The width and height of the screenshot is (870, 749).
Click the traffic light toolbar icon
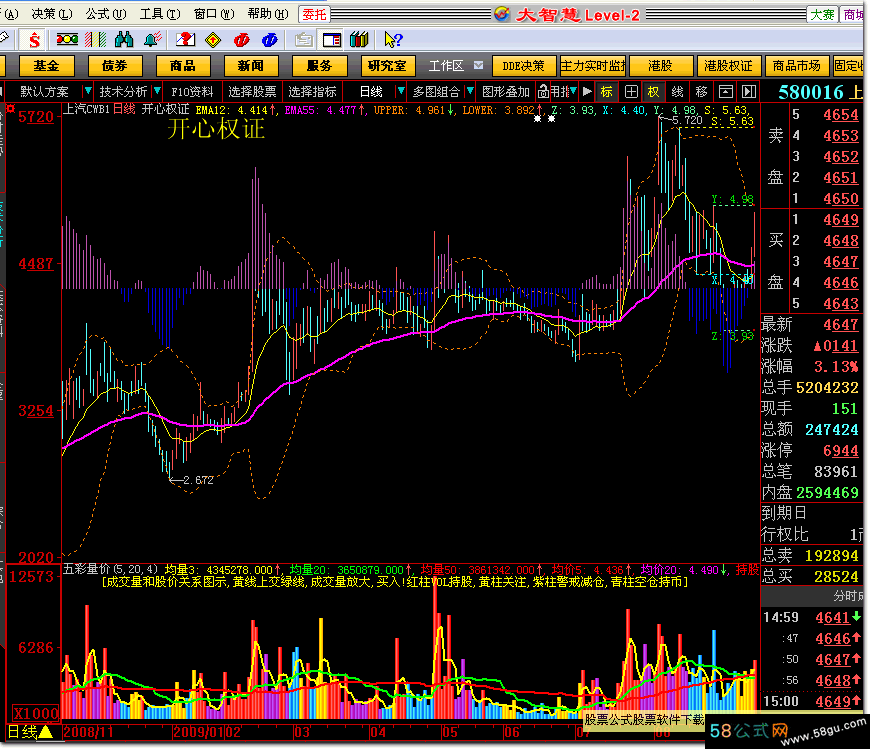click(67, 39)
